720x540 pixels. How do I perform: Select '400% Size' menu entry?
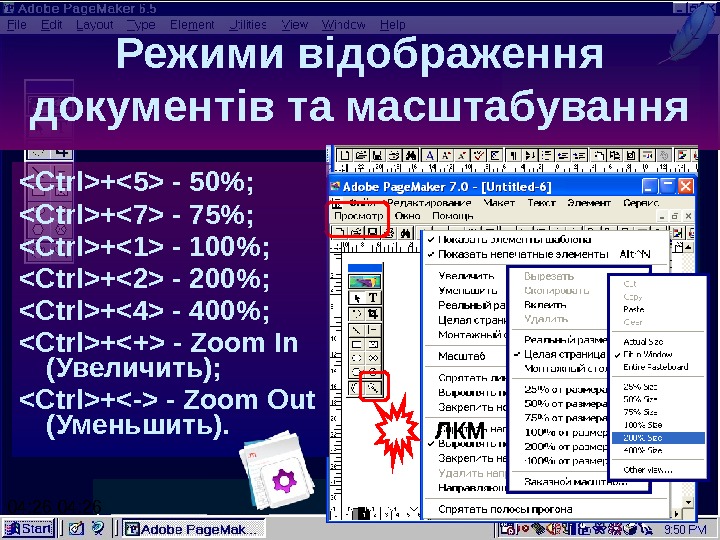[x=658, y=450]
